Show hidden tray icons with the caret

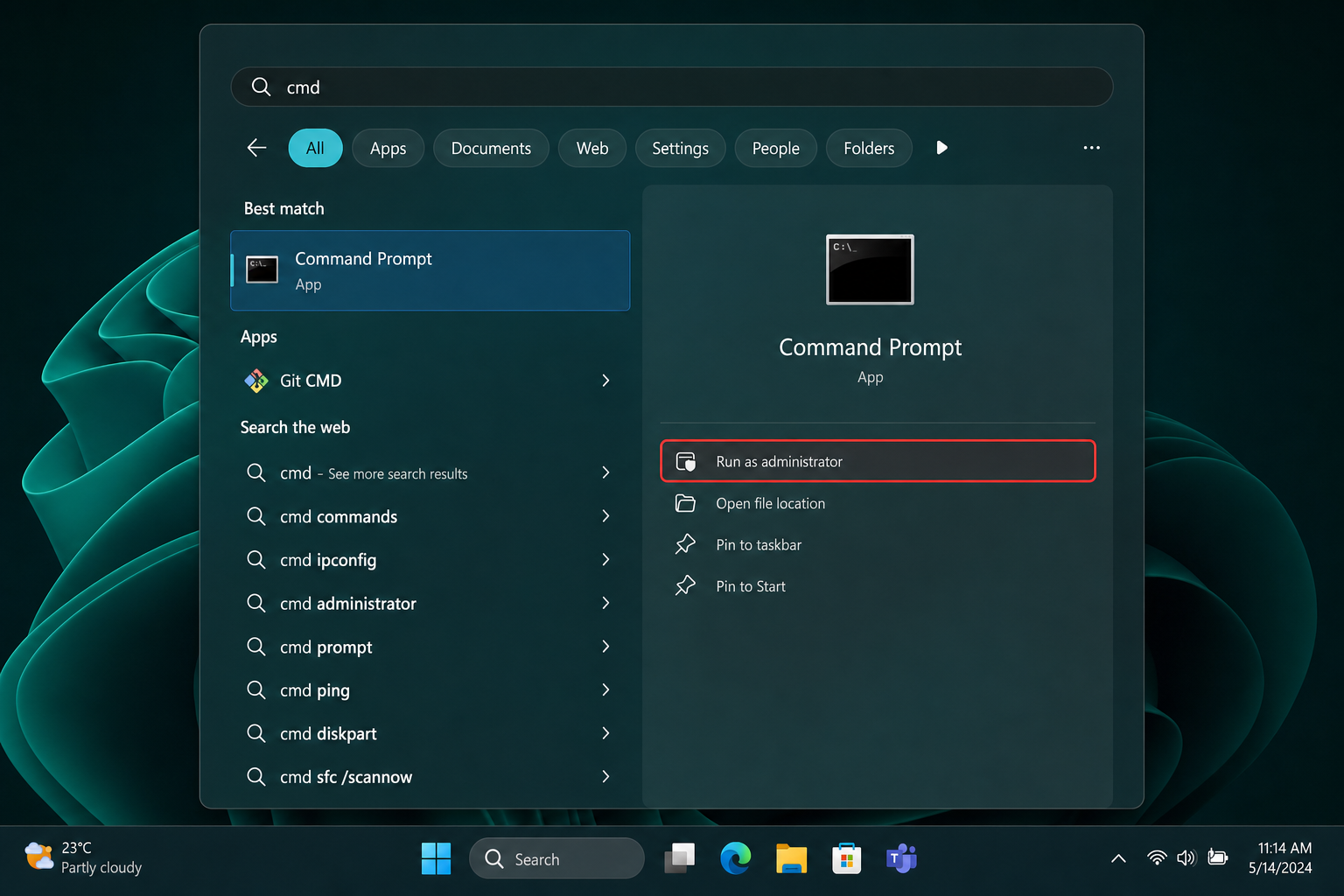[x=1118, y=858]
